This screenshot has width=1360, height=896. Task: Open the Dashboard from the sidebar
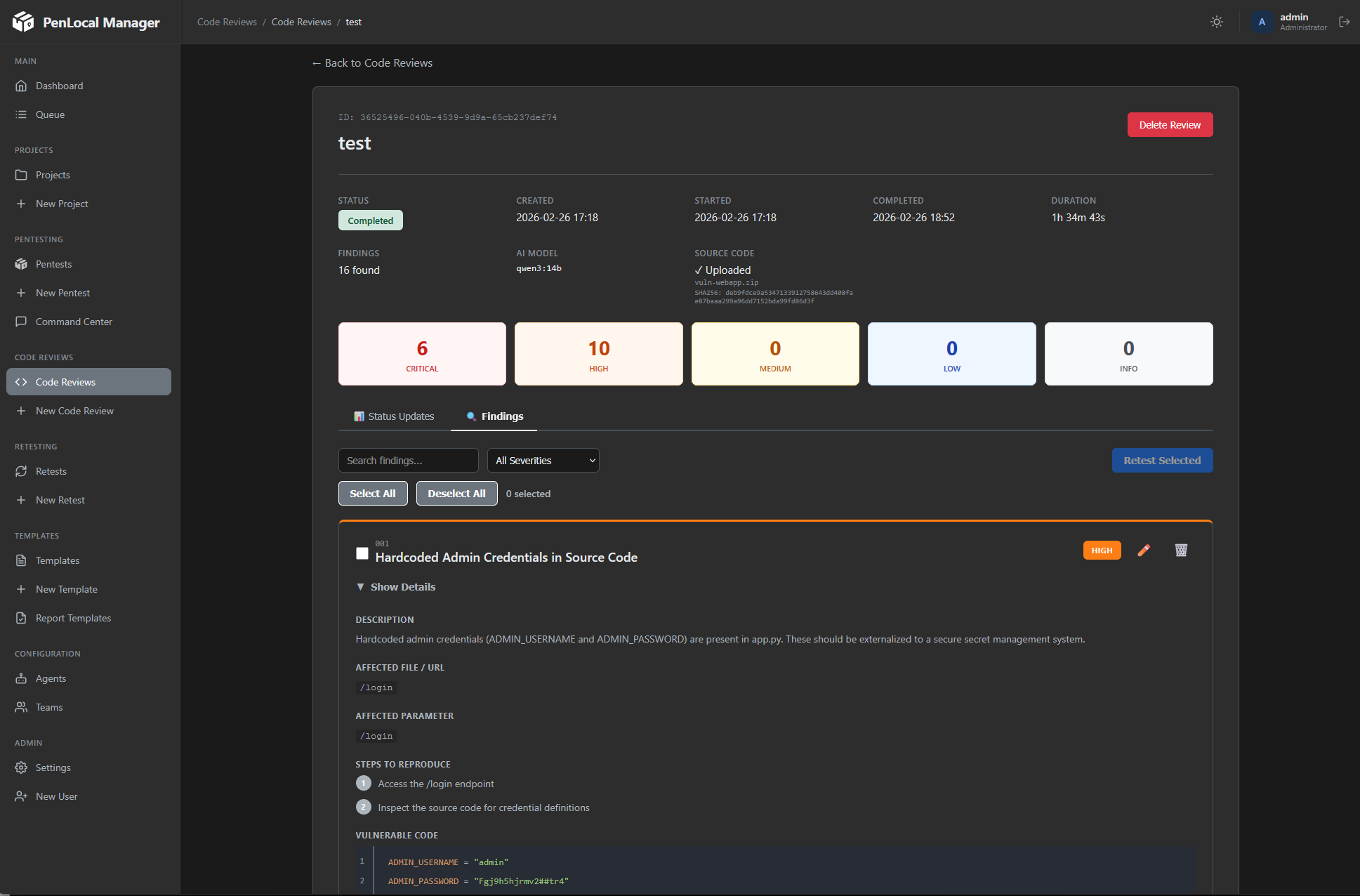click(60, 86)
